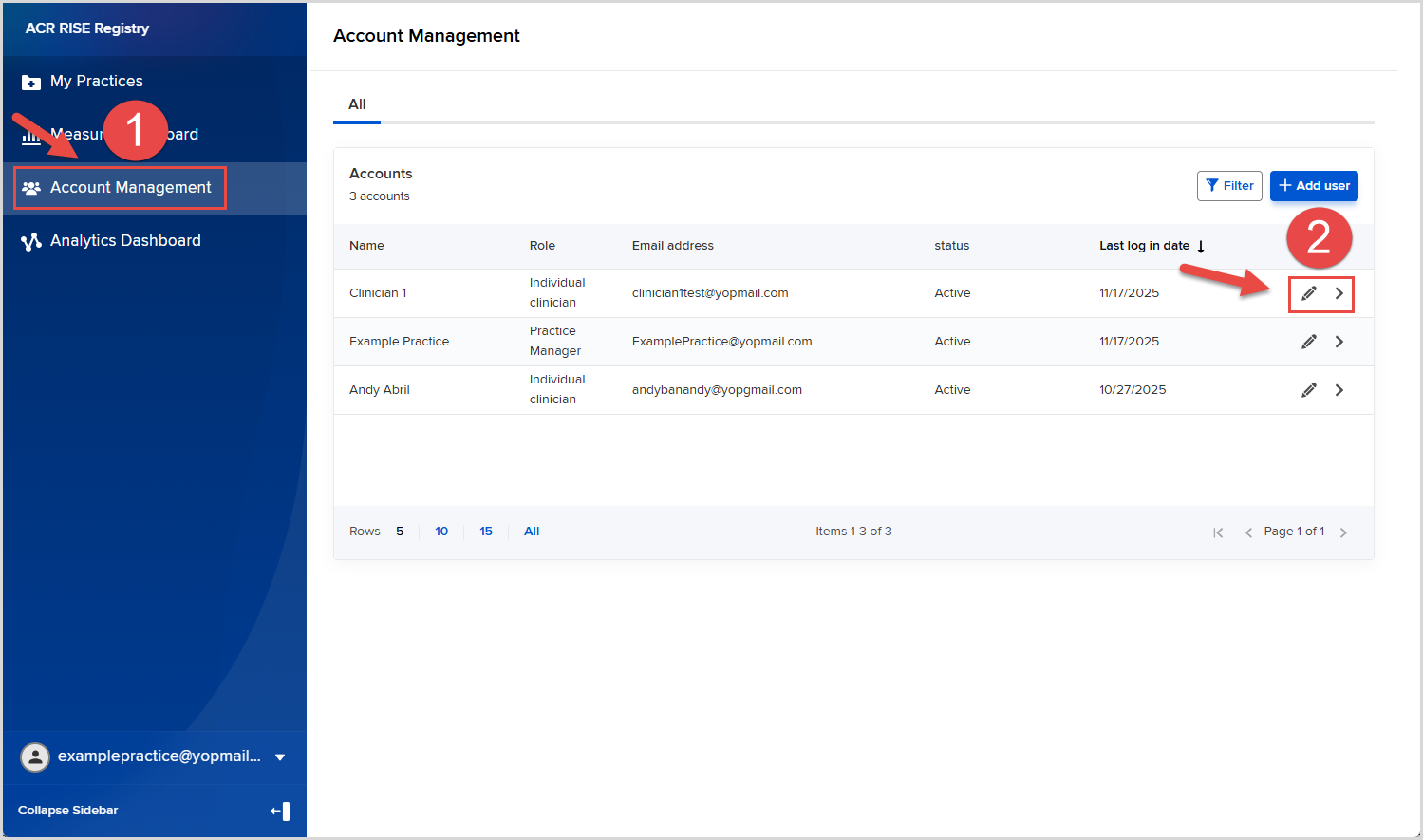Click the Add user button
This screenshot has width=1423, height=840.
[x=1314, y=186]
